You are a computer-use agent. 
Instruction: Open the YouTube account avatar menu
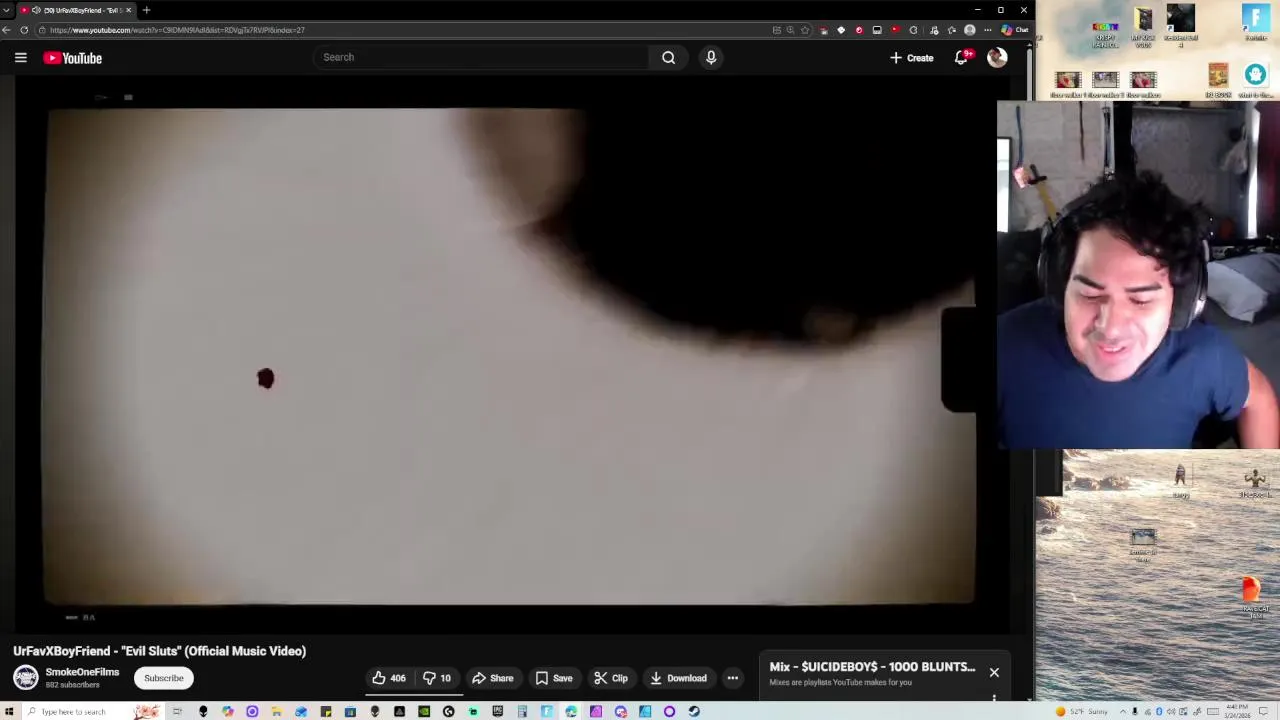pyautogui.click(x=997, y=58)
